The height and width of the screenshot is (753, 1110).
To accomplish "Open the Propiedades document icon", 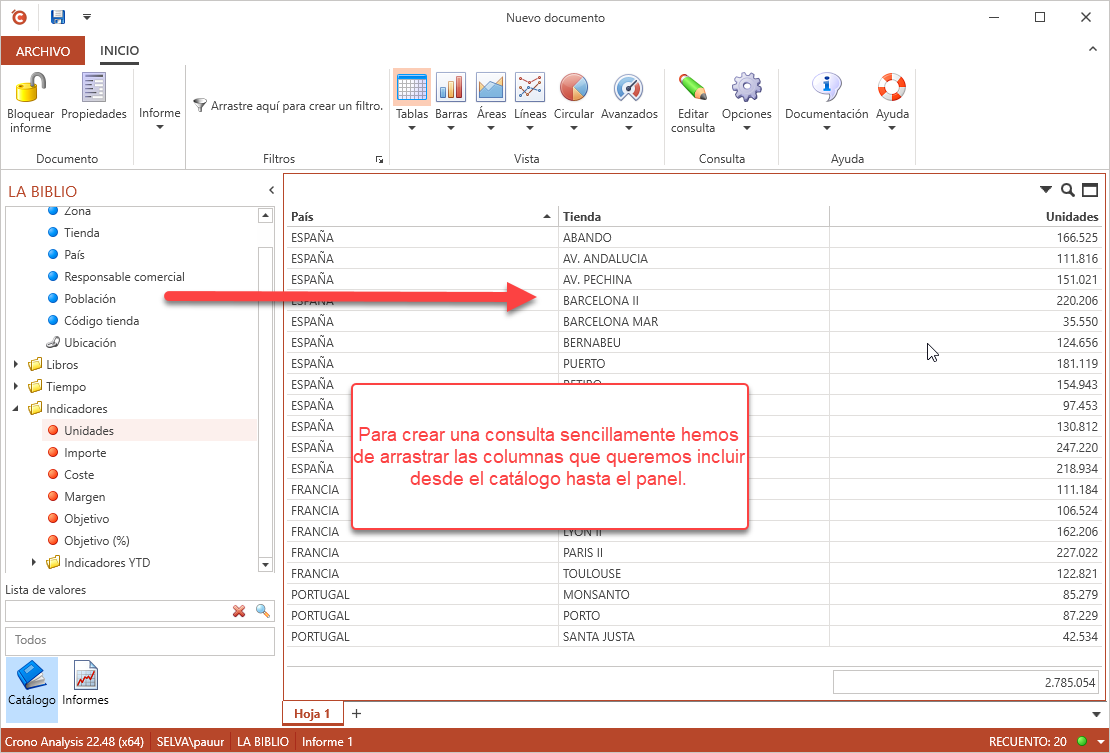I will [94, 89].
